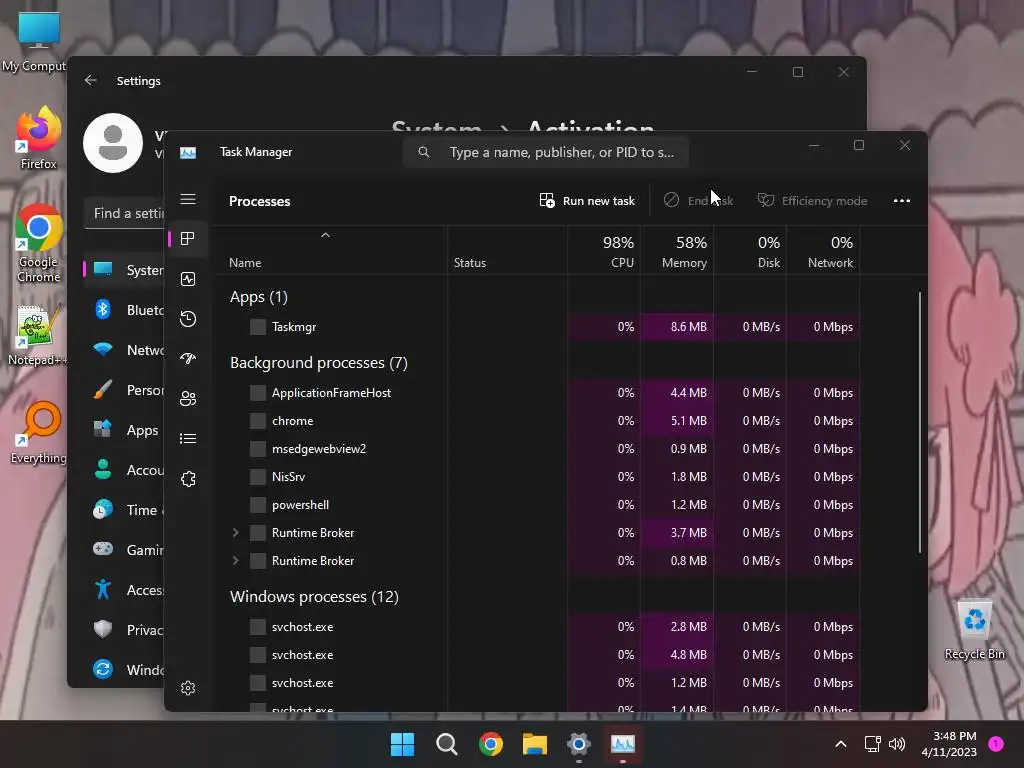Sort by Disk column header
The width and height of the screenshot is (1024, 768).
[750, 251]
